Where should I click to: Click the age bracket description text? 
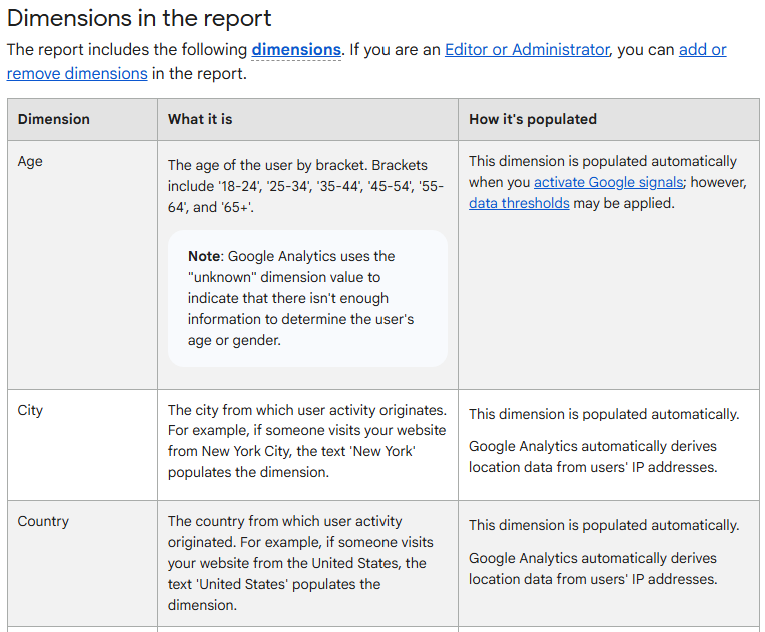tap(306, 186)
